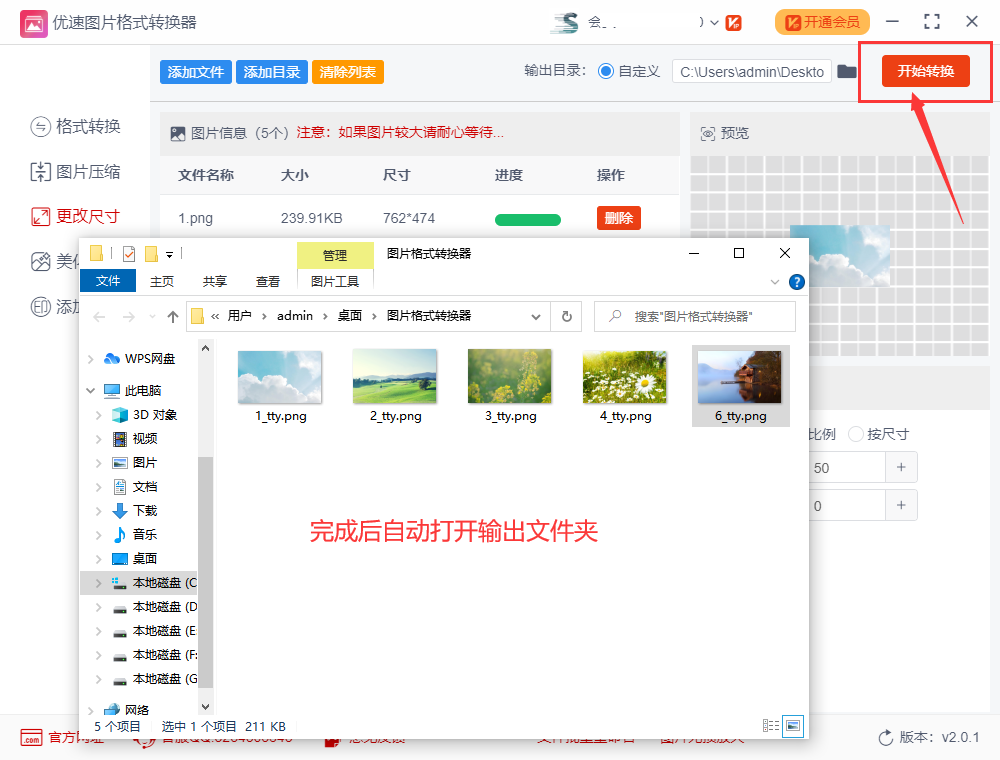Click the 开通会员 membership button
This screenshot has width=1000, height=760.
(822, 21)
